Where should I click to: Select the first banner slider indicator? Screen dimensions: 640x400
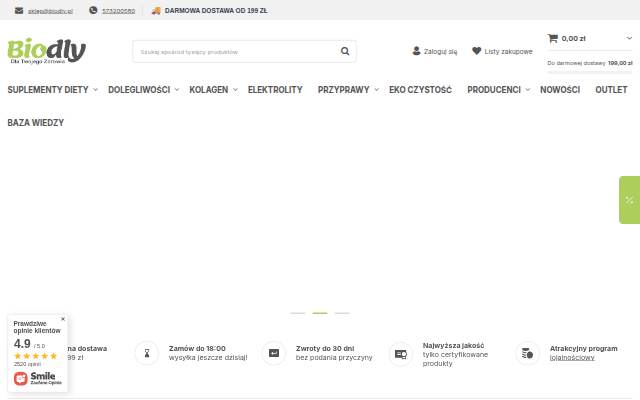(x=298, y=313)
